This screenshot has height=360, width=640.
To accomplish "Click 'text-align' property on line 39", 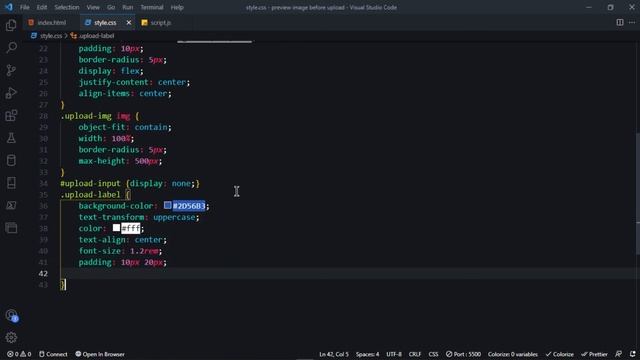I will click(102, 240).
